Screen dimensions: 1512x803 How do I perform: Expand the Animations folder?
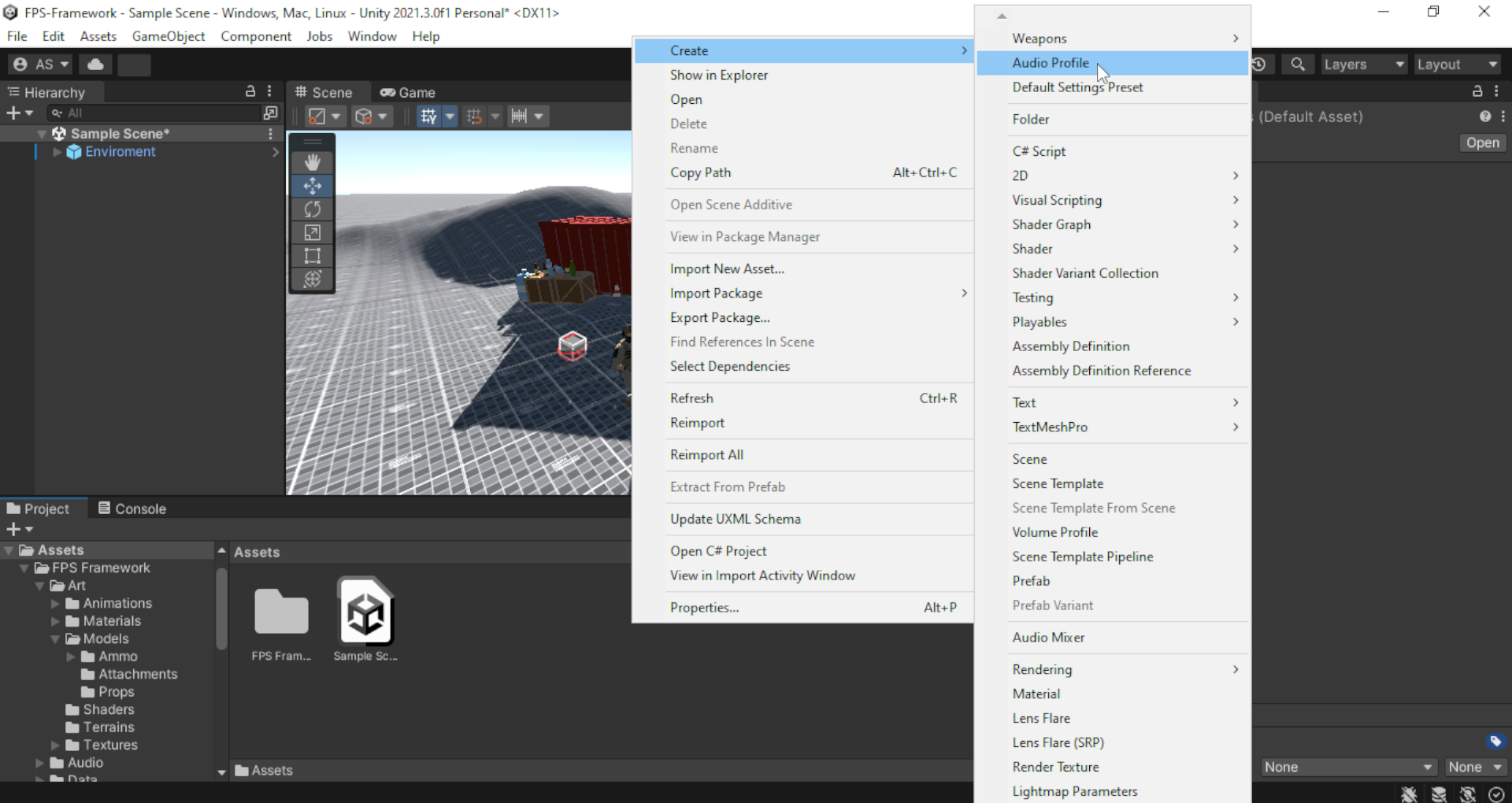pos(55,604)
